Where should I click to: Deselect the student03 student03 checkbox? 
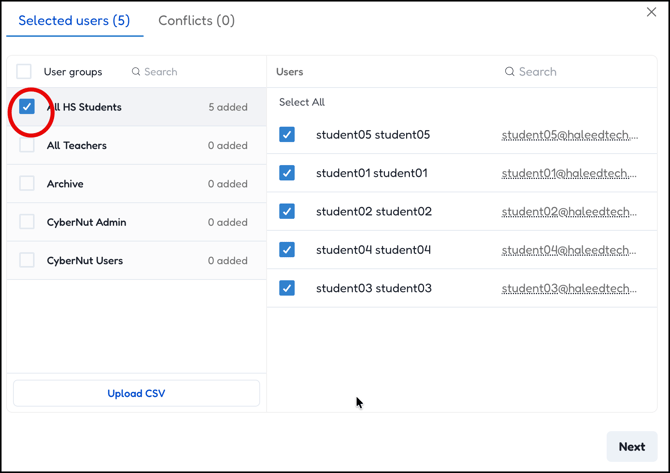[287, 288]
